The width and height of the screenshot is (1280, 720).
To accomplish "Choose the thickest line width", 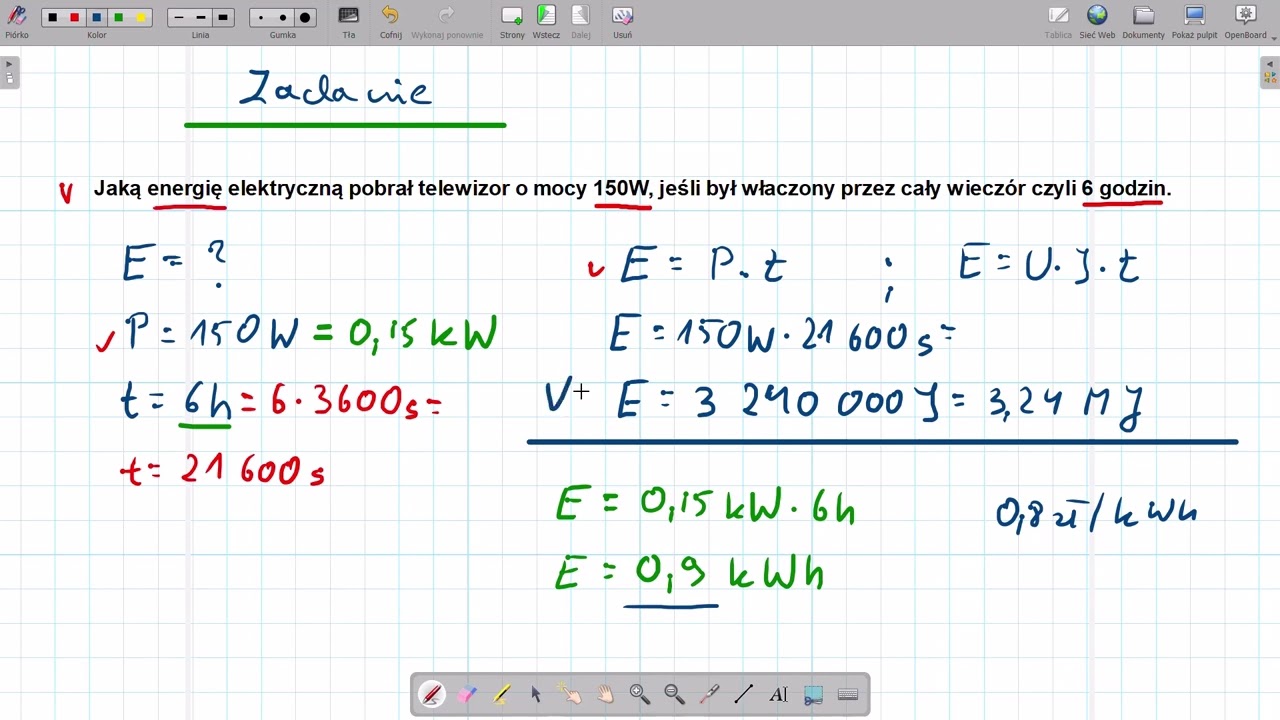I will coord(223,18).
